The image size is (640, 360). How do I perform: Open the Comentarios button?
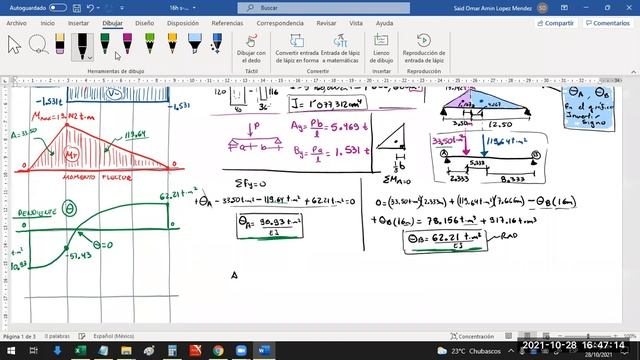pos(608,23)
